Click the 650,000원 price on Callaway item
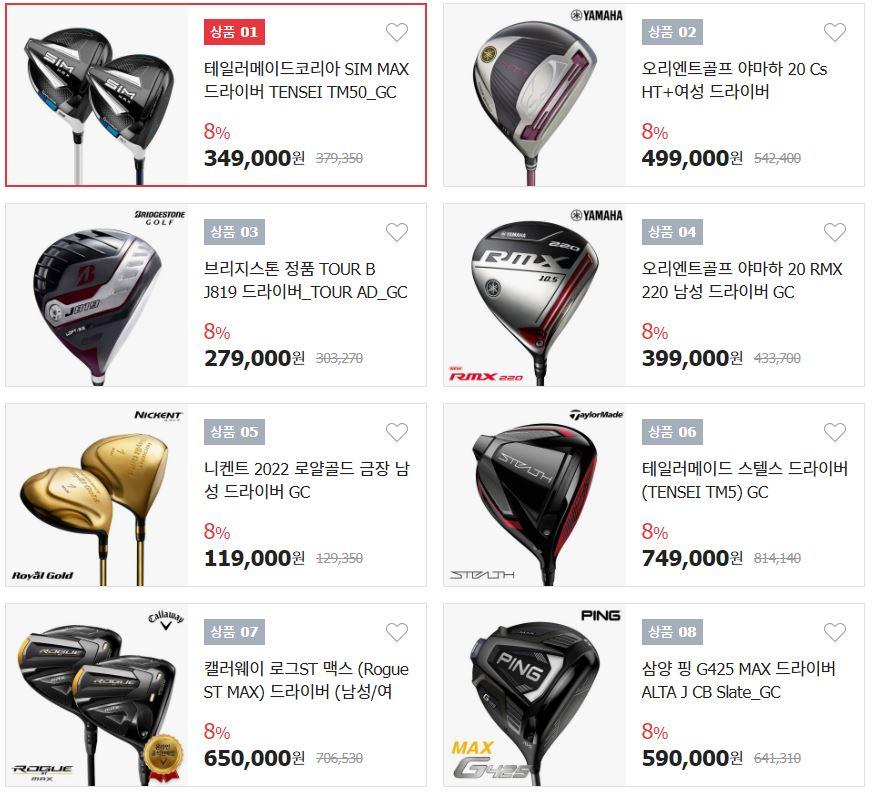The image size is (874, 794). 254,758
